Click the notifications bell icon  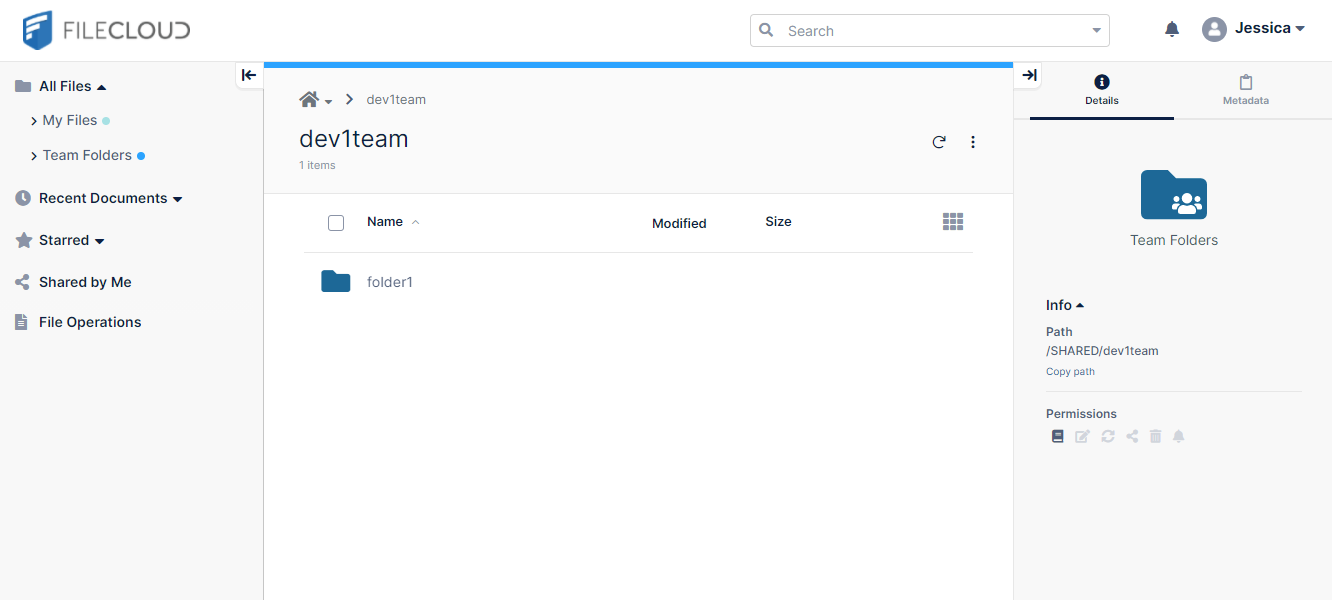click(1172, 30)
